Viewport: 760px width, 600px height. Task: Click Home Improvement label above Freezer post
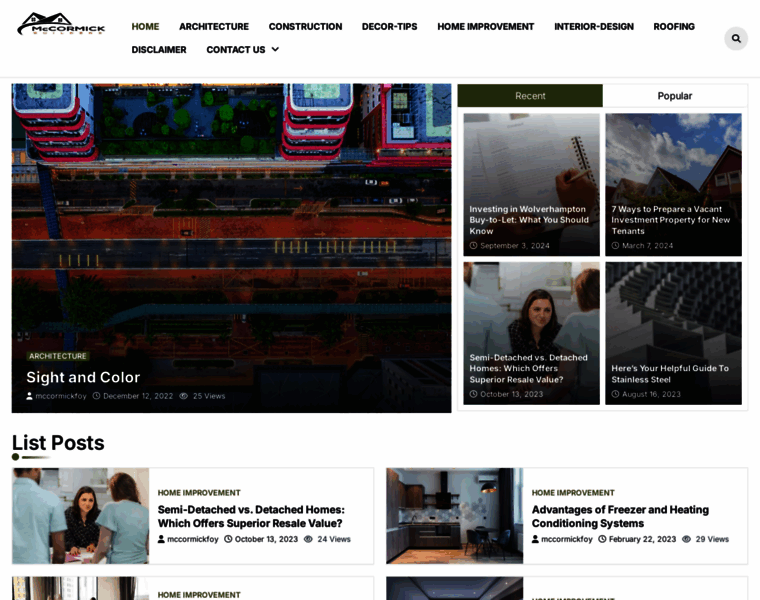573,492
